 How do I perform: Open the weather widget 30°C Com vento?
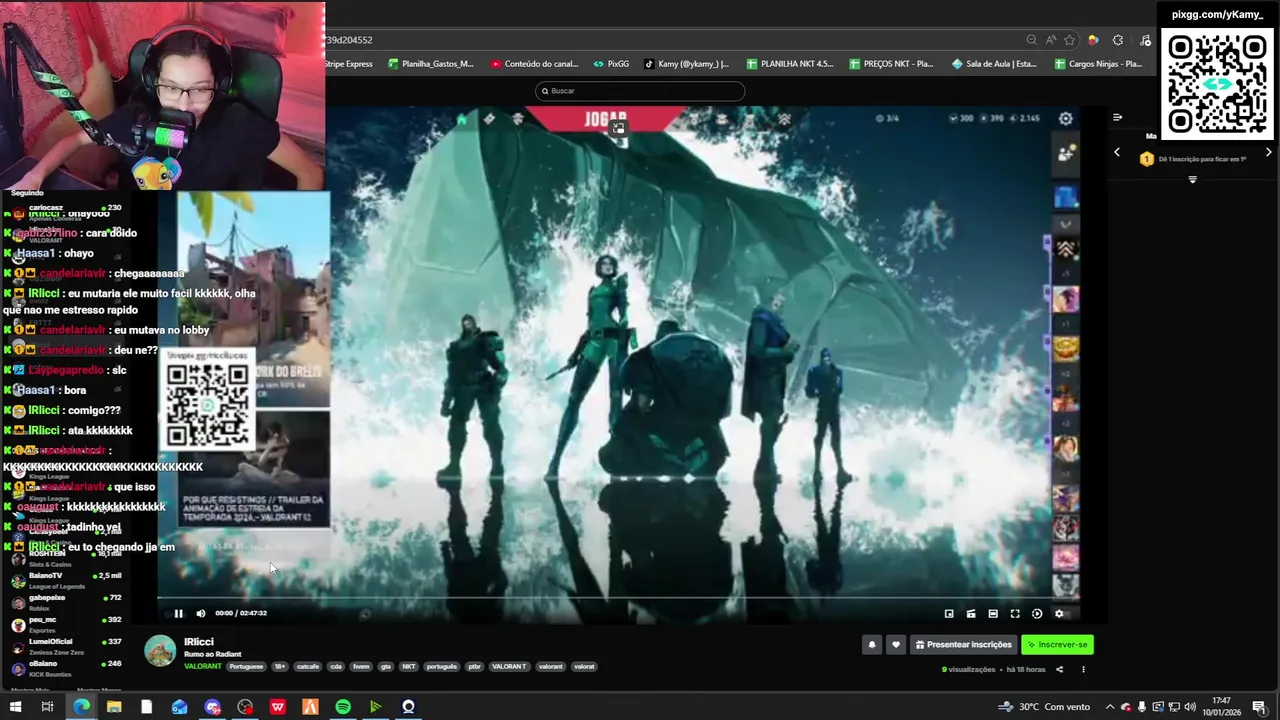coord(1043,707)
